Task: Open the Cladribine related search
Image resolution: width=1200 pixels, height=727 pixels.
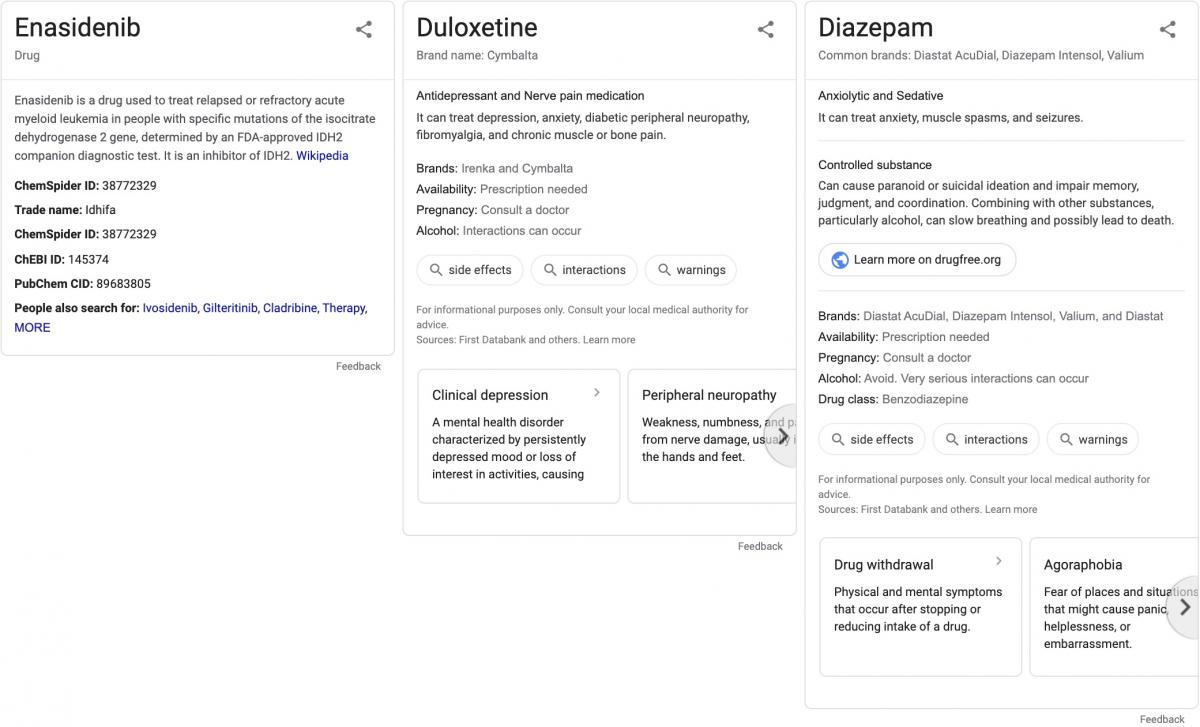Action: pos(289,308)
